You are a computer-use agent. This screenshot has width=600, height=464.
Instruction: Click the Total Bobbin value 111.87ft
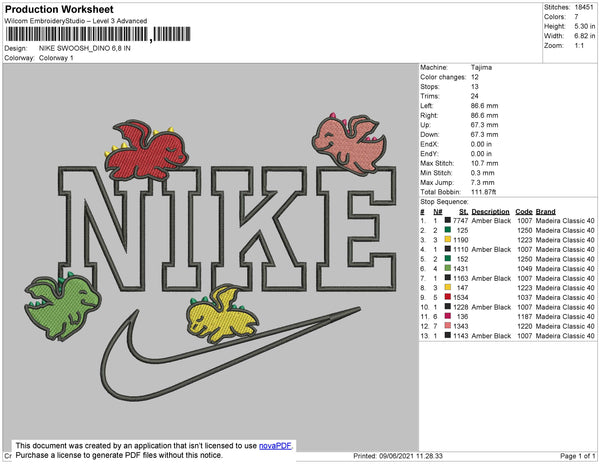coord(483,192)
